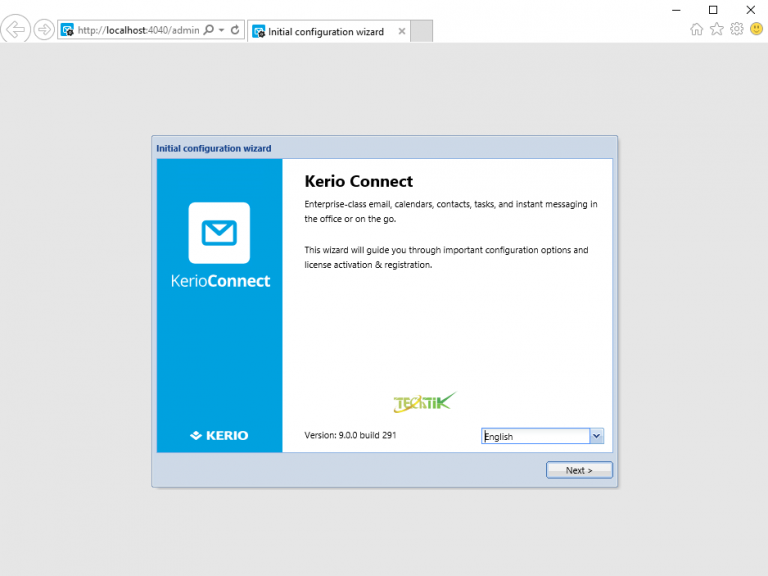Click the Kerio Connect envelope logo
Image resolution: width=768 pixels, height=576 pixels.
tap(219, 233)
